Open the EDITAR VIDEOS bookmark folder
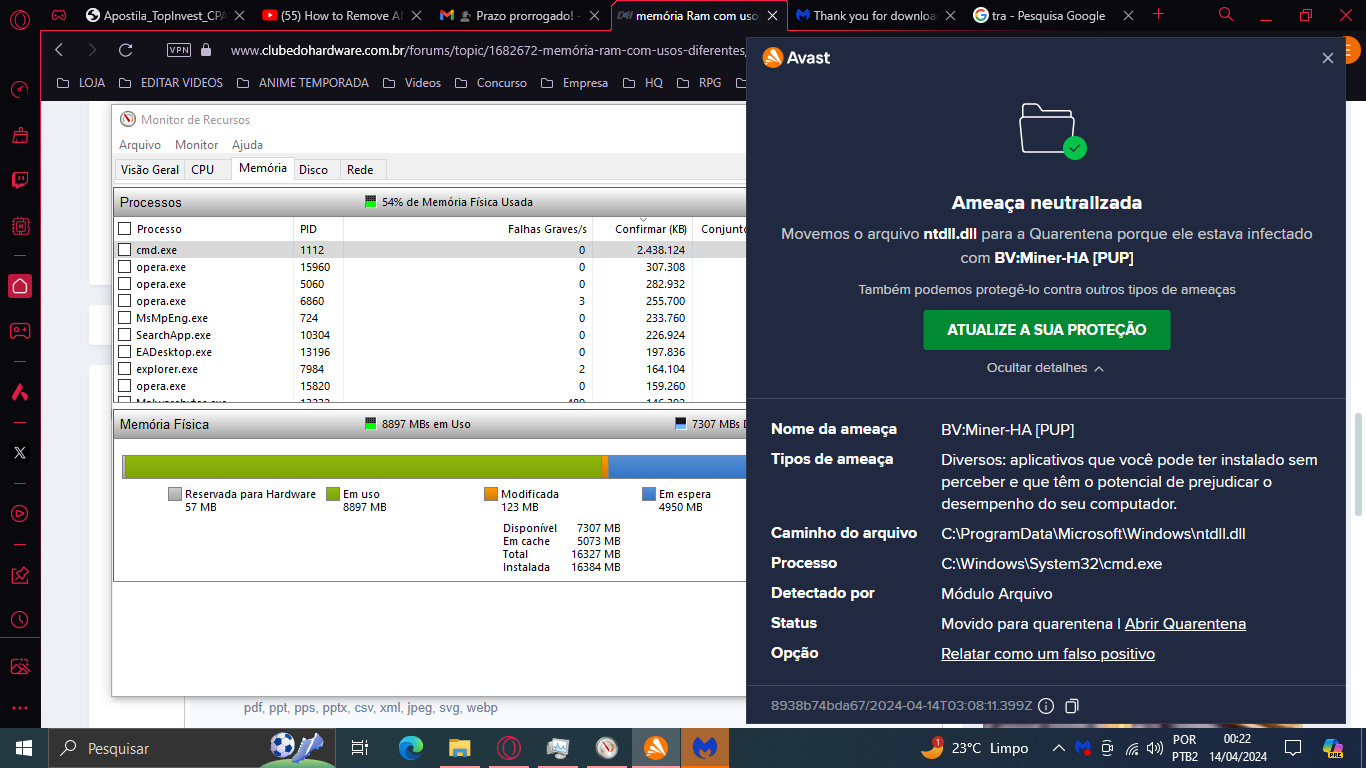The height and width of the screenshot is (768, 1366). pos(171,83)
